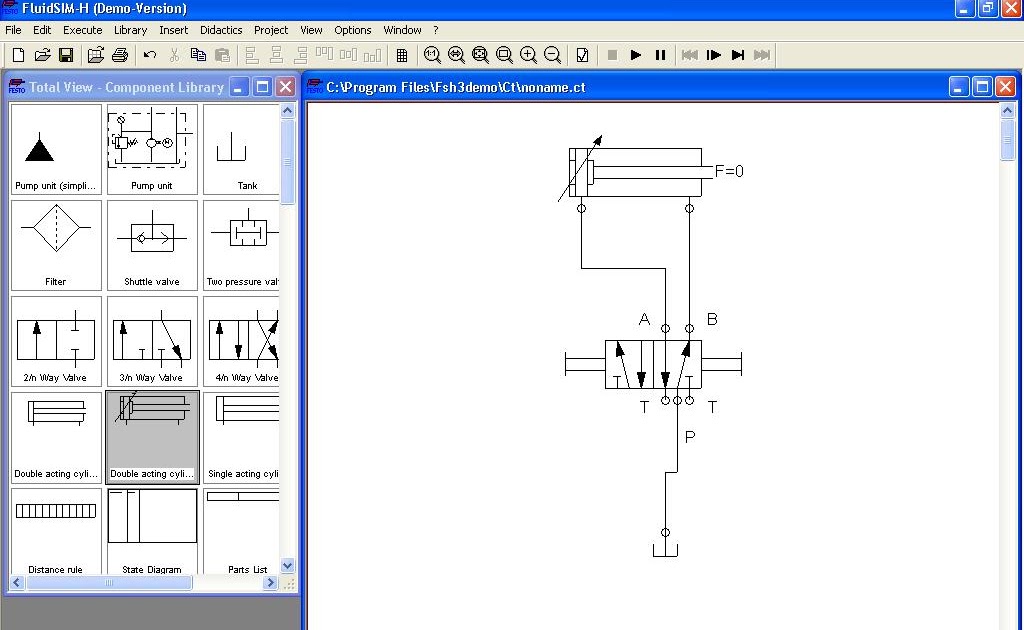Select the Filter component
Image resolution: width=1024 pixels, height=630 pixels.
coord(56,245)
